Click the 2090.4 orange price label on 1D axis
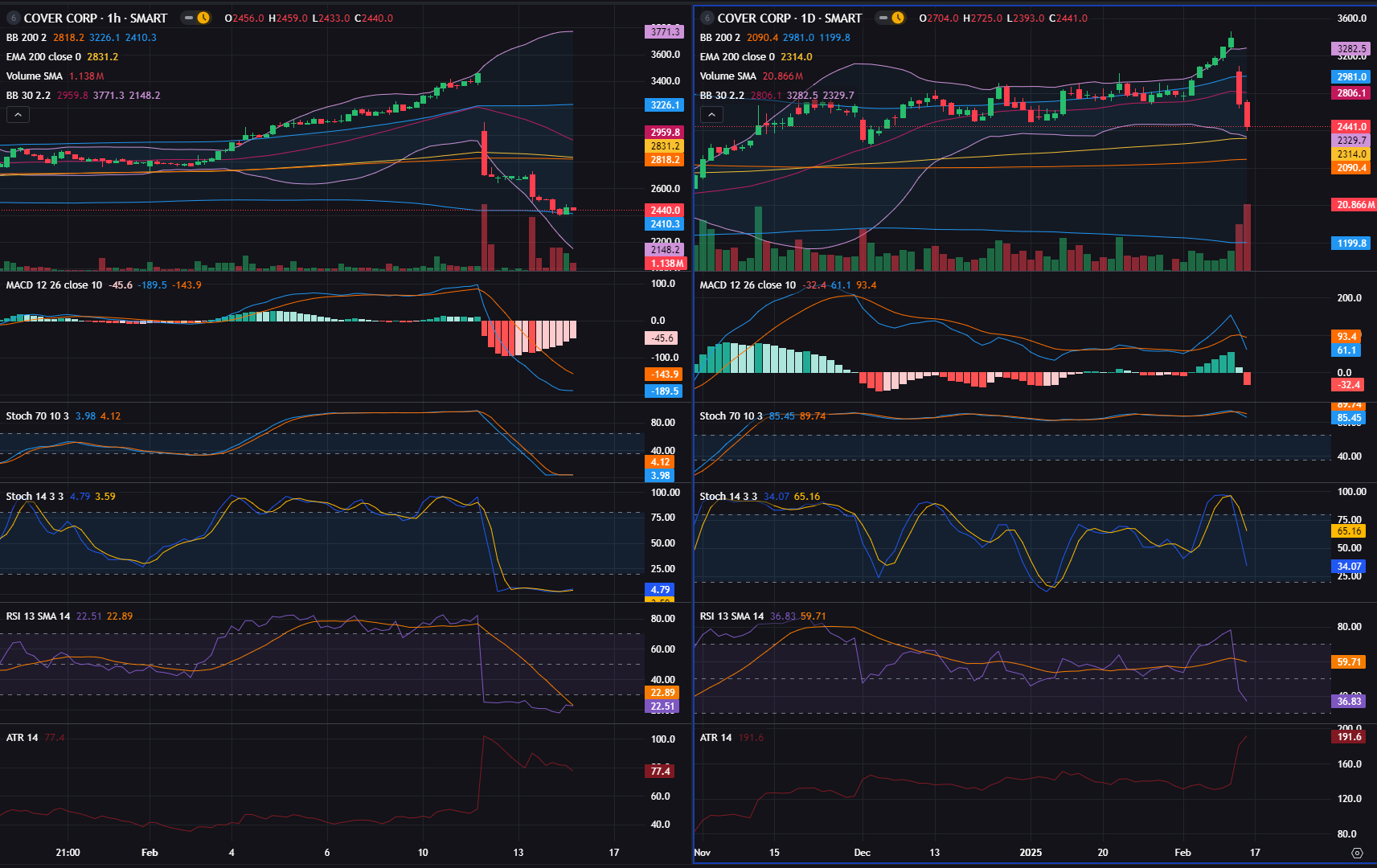This screenshot has height=868, width=1377. point(1351,168)
